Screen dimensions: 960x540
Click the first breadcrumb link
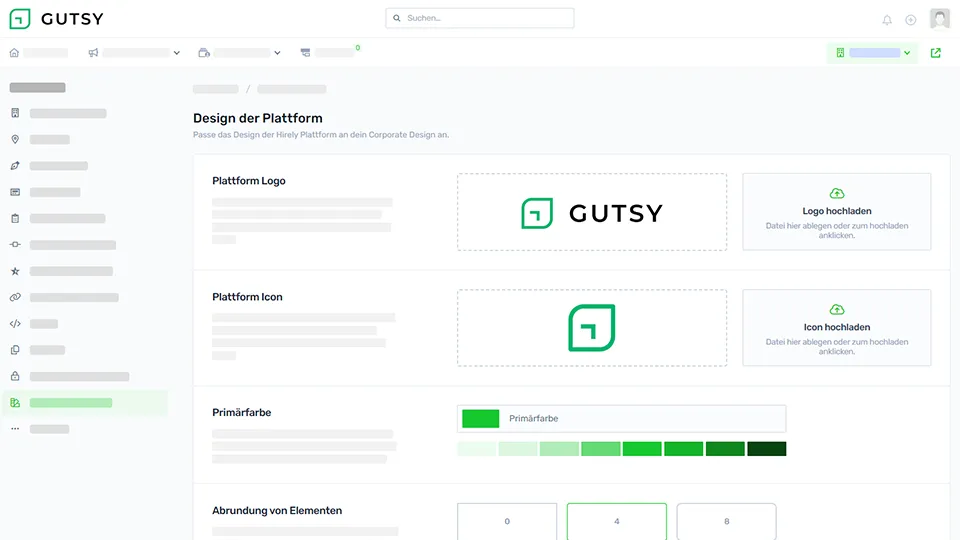pyautogui.click(x=216, y=89)
